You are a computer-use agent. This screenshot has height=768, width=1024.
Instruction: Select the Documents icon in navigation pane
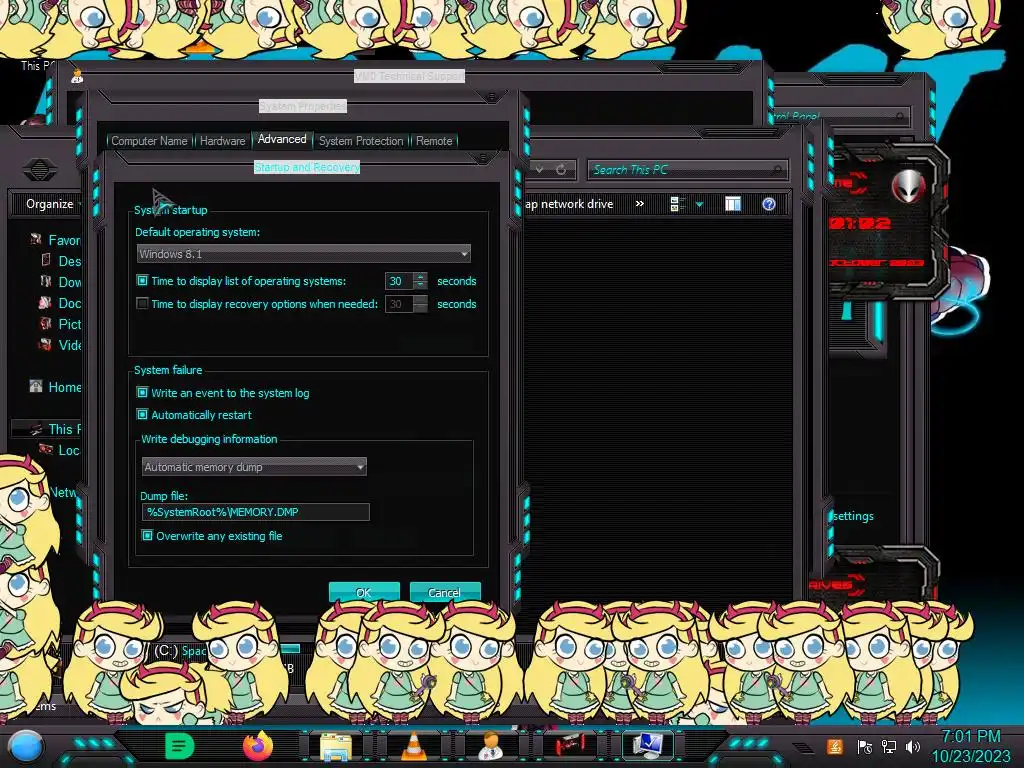click(45, 302)
